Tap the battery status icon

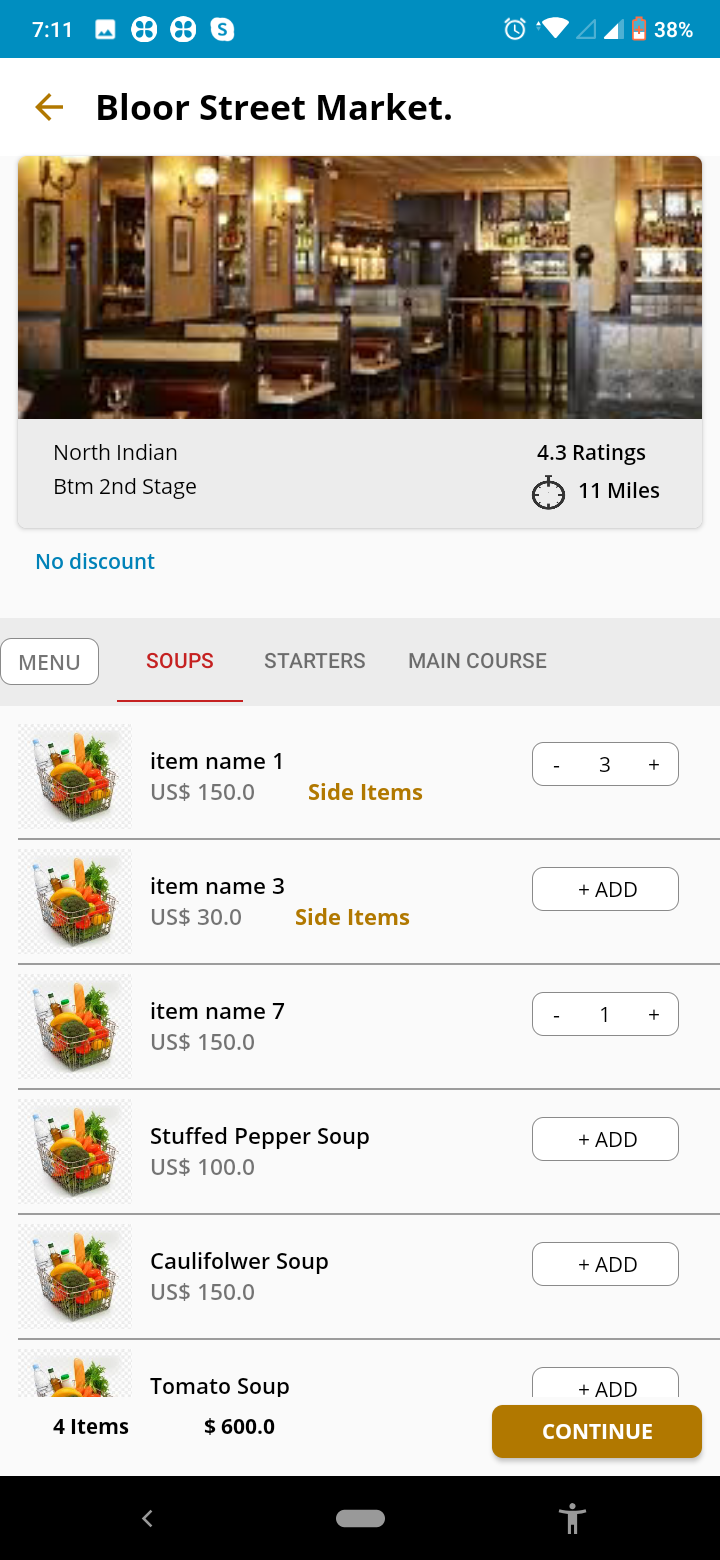pyautogui.click(x=638, y=30)
